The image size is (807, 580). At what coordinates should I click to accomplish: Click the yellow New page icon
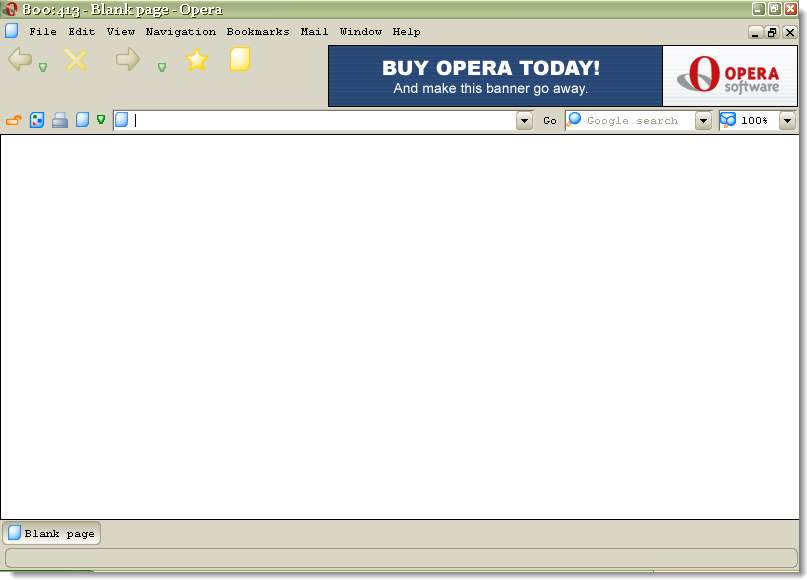[x=240, y=59]
